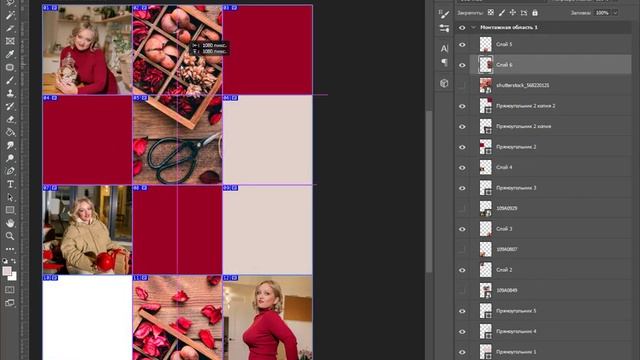Select the Dodge tool

point(10,158)
